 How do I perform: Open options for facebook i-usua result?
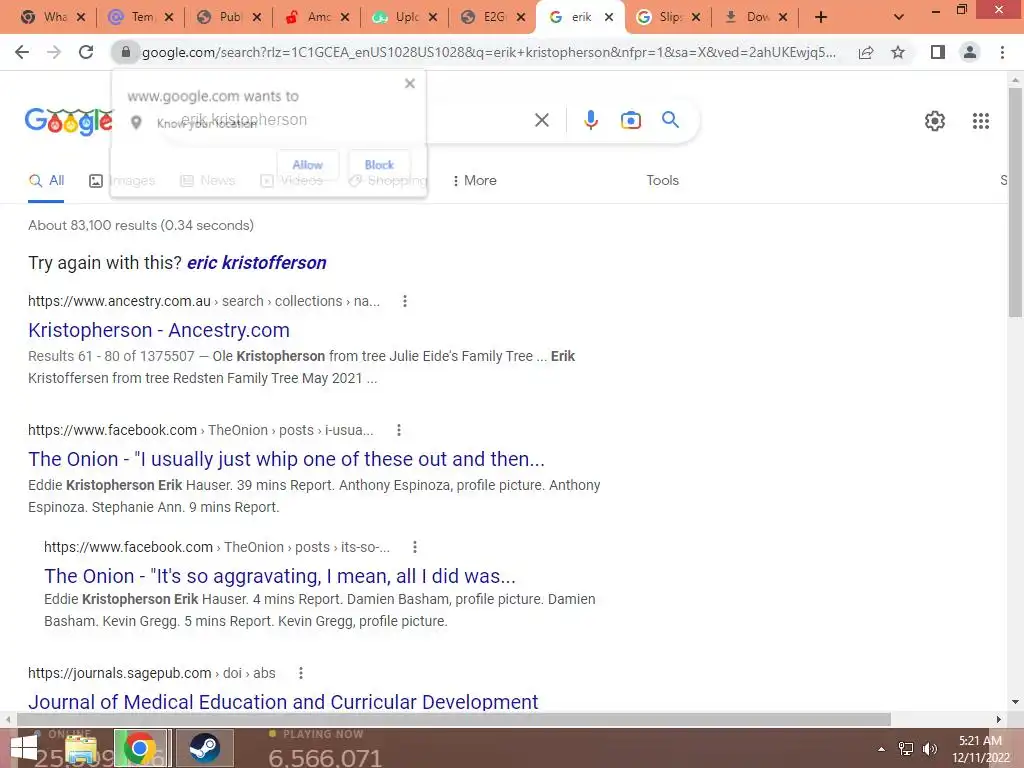399,430
